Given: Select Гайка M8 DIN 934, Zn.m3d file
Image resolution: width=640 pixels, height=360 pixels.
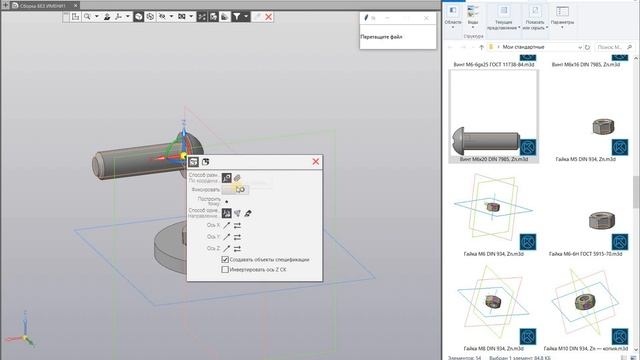Looking at the screenshot, I should pyautogui.click(x=494, y=308).
